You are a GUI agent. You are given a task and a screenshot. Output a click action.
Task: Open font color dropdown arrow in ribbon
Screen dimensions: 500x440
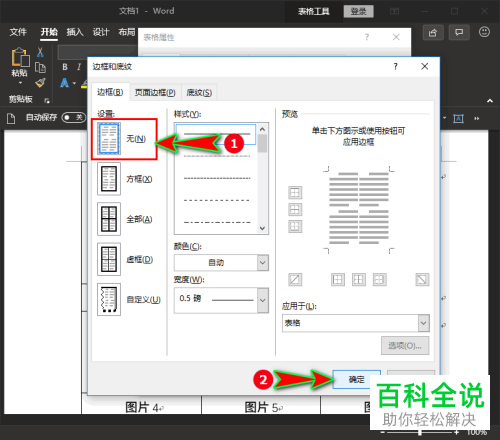coord(74,83)
